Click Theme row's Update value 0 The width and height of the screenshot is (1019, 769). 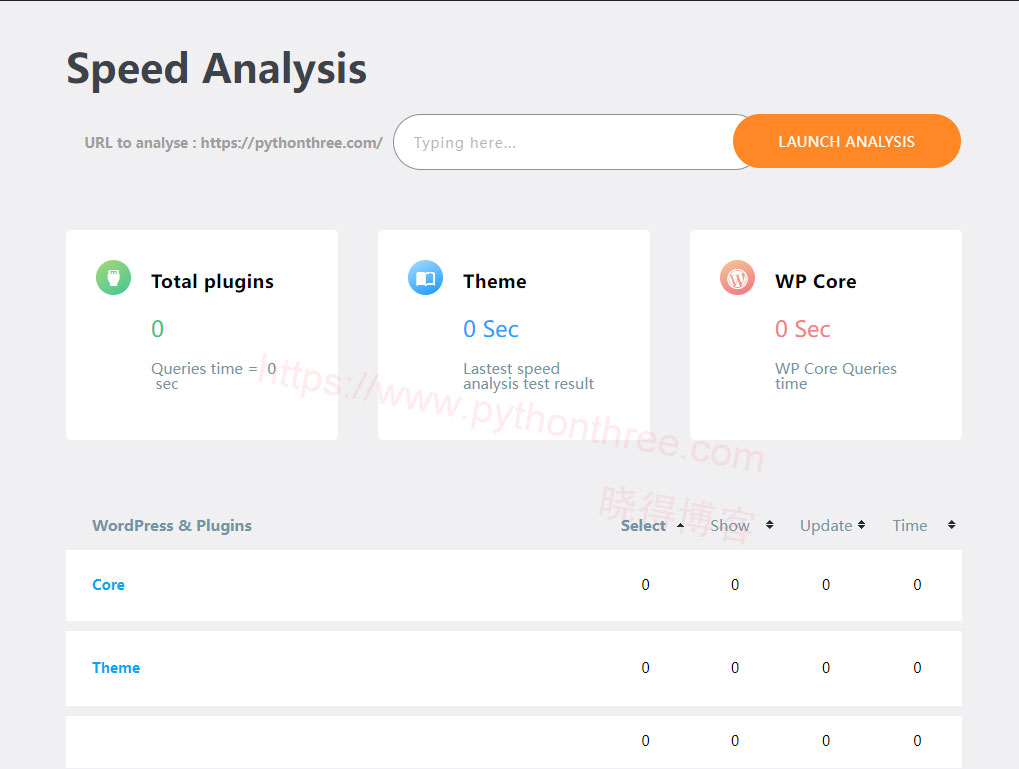point(826,668)
